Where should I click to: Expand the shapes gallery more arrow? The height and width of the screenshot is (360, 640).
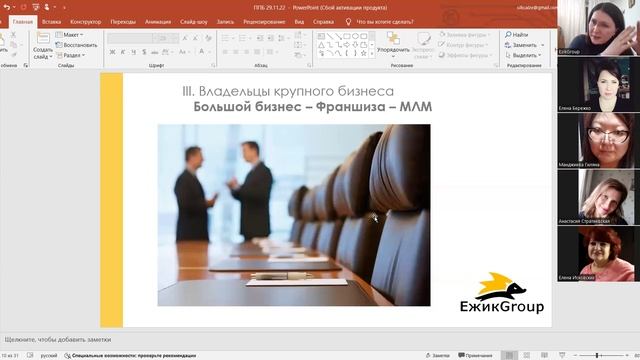pos(372,54)
